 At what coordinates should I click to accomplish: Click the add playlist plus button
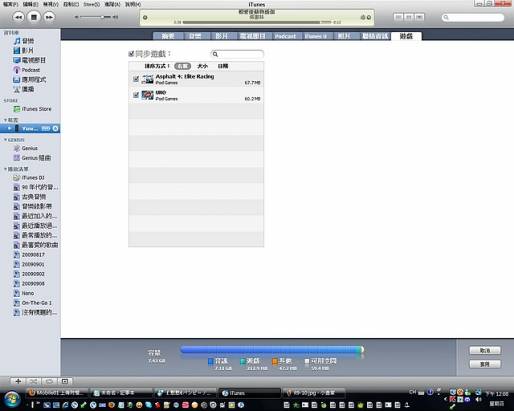(x=18, y=381)
